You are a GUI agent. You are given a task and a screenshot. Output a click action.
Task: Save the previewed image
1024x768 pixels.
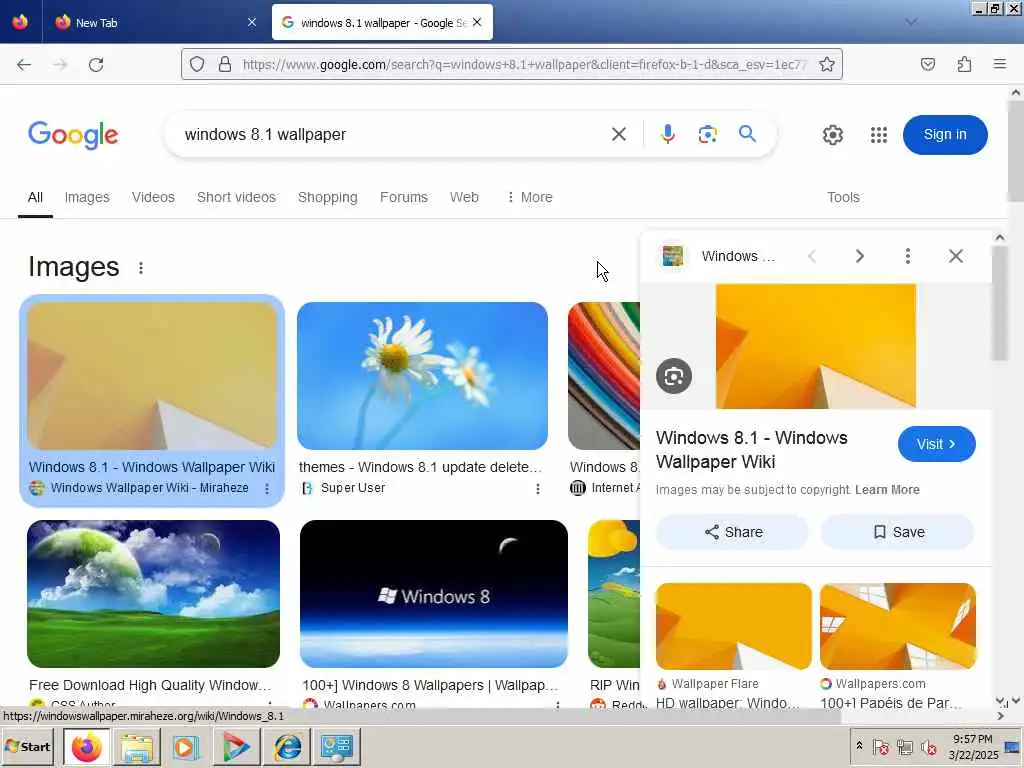(x=898, y=532)
